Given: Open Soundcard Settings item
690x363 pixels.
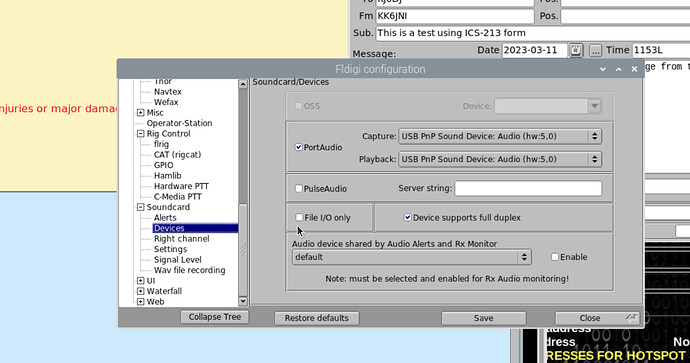Looking at the screenshot, I should coord(170,249).
